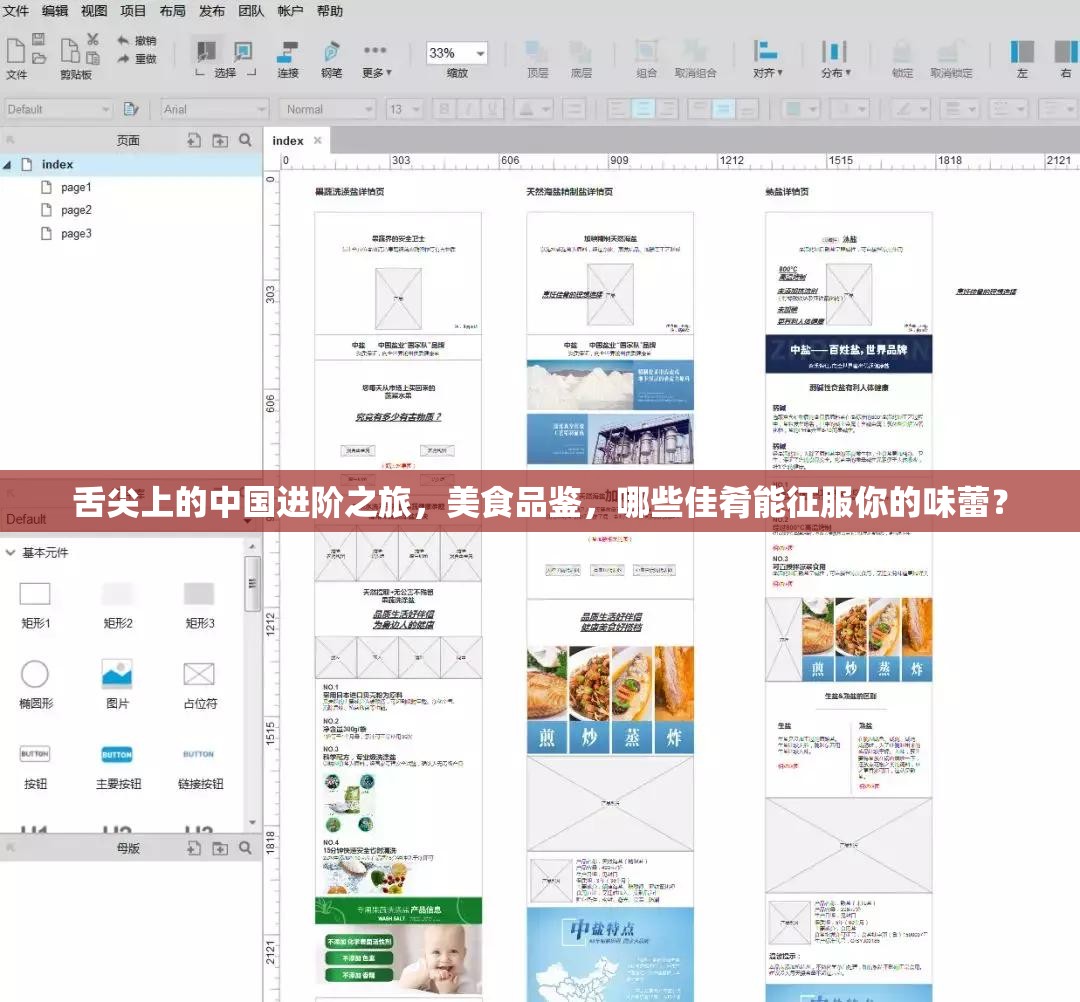
Task: Open the 33% zoom dropdown
Action: [457, 53]
